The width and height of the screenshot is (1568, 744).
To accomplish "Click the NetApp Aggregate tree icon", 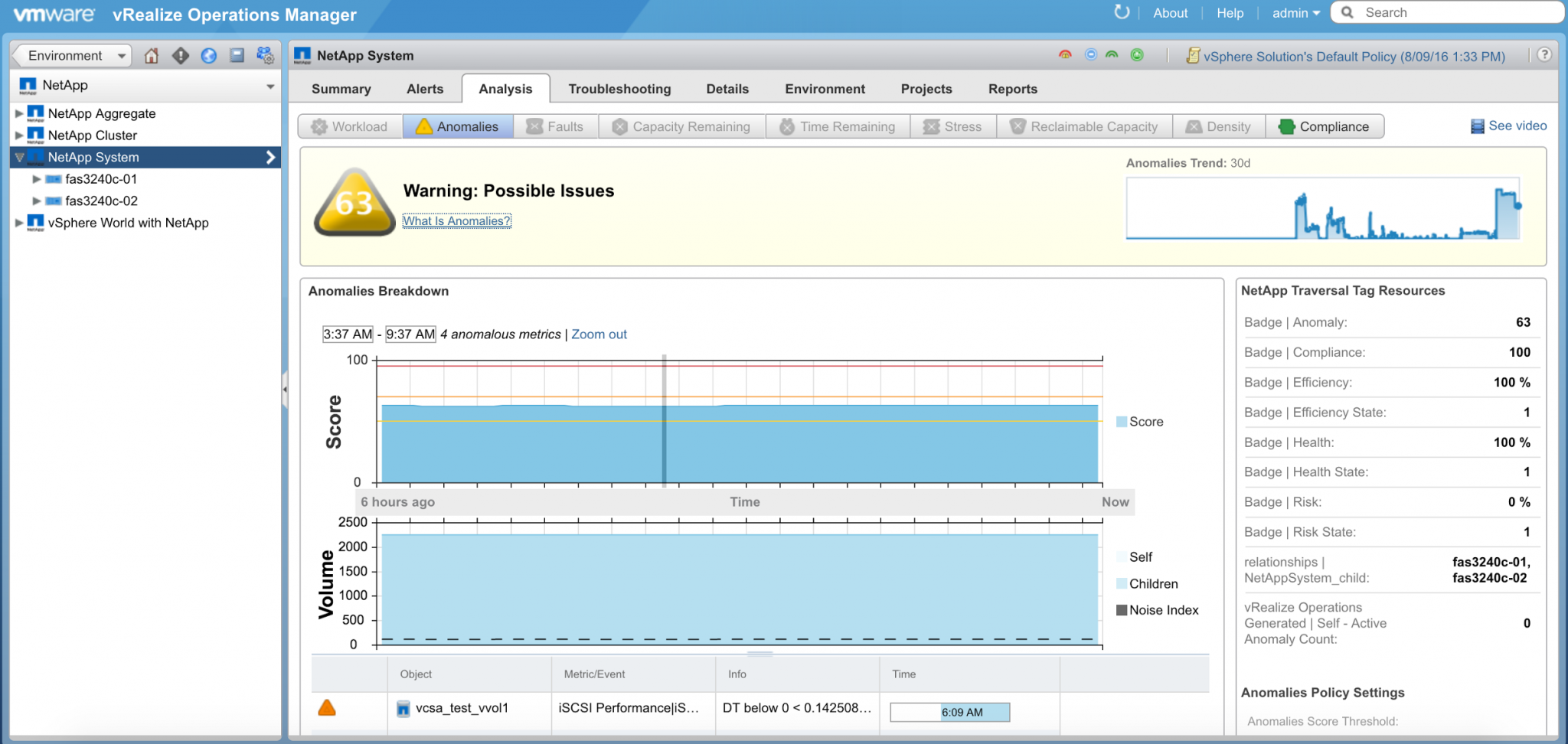I will (x=35, y=114).
